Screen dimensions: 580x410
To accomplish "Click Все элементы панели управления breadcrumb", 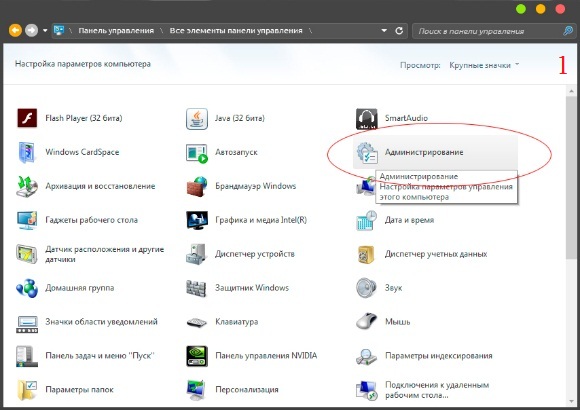I will click(x=236, y=31).
